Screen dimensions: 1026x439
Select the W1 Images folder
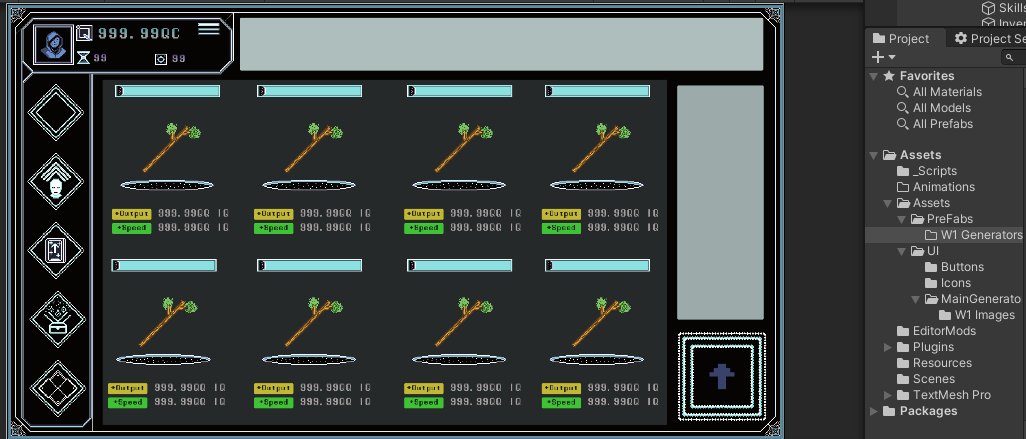coord(976,315)
